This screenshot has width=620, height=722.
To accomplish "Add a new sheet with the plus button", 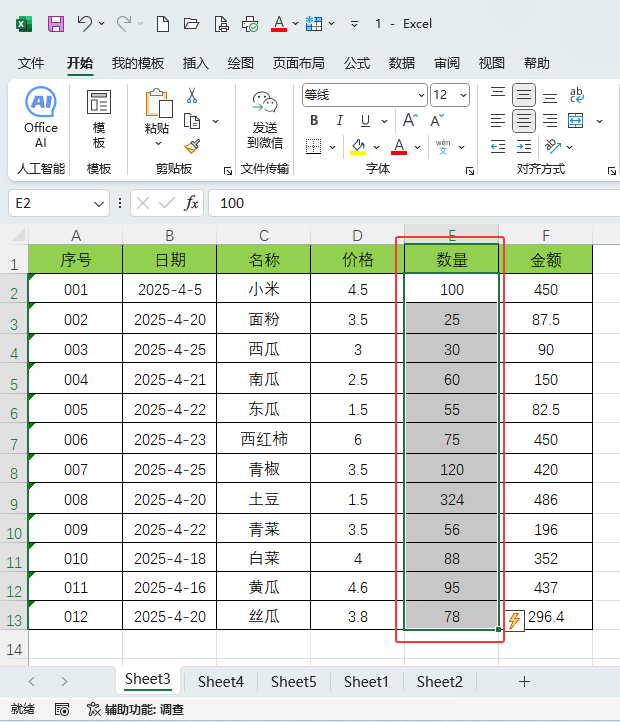I will coord(524,681).
